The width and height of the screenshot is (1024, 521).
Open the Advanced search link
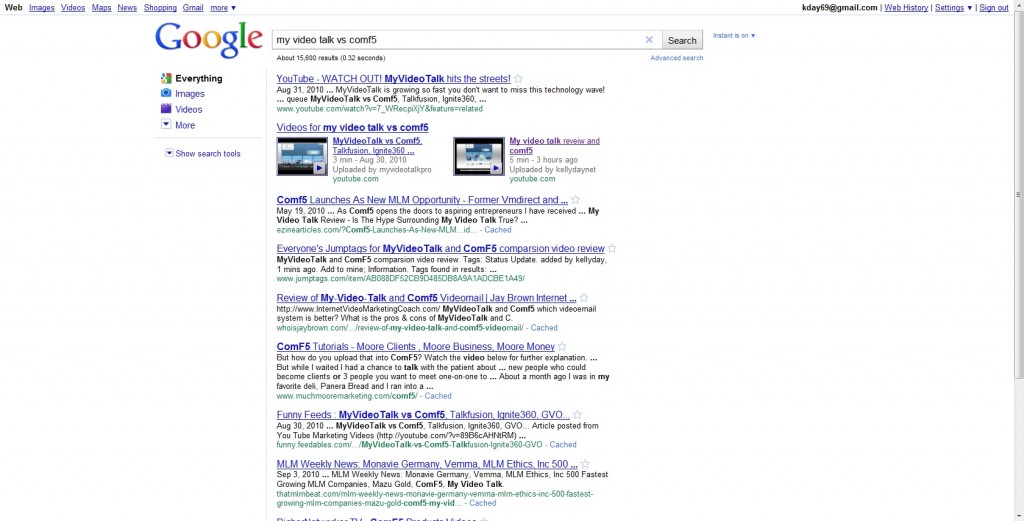677,58
